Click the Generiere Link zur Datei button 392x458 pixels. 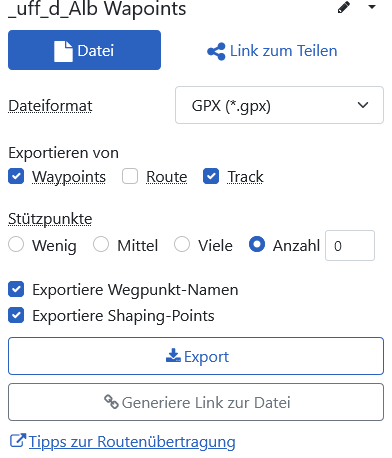196,402
